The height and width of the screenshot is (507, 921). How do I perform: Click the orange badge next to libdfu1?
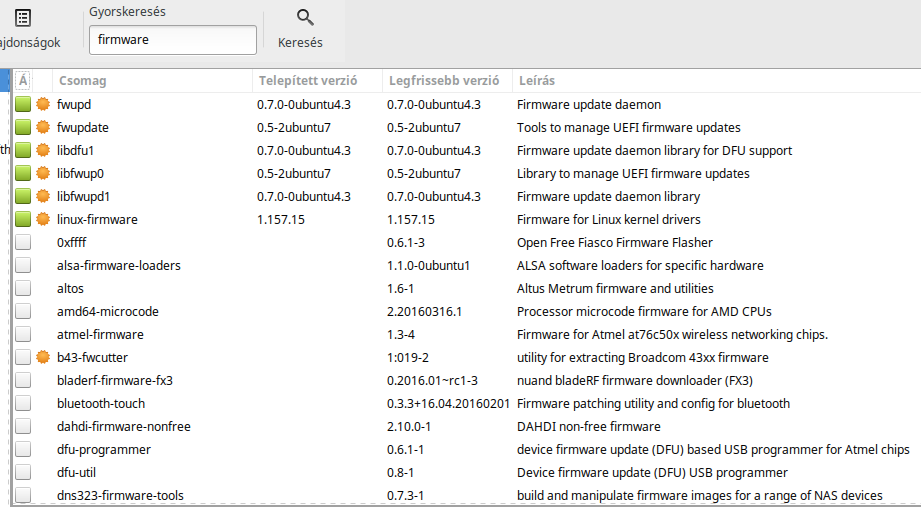tap(43, 150)
